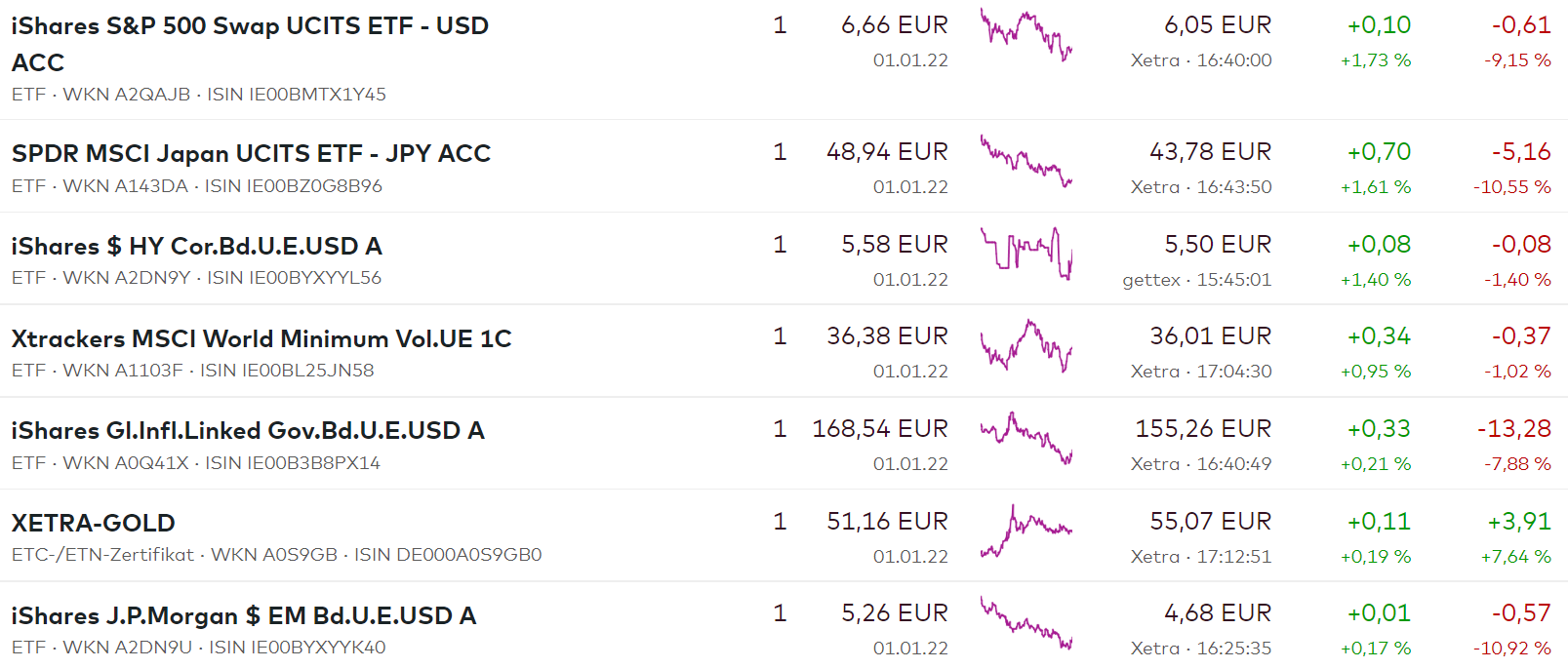Click the XETRA-GOLD sparkline chart

(1025, 531)
